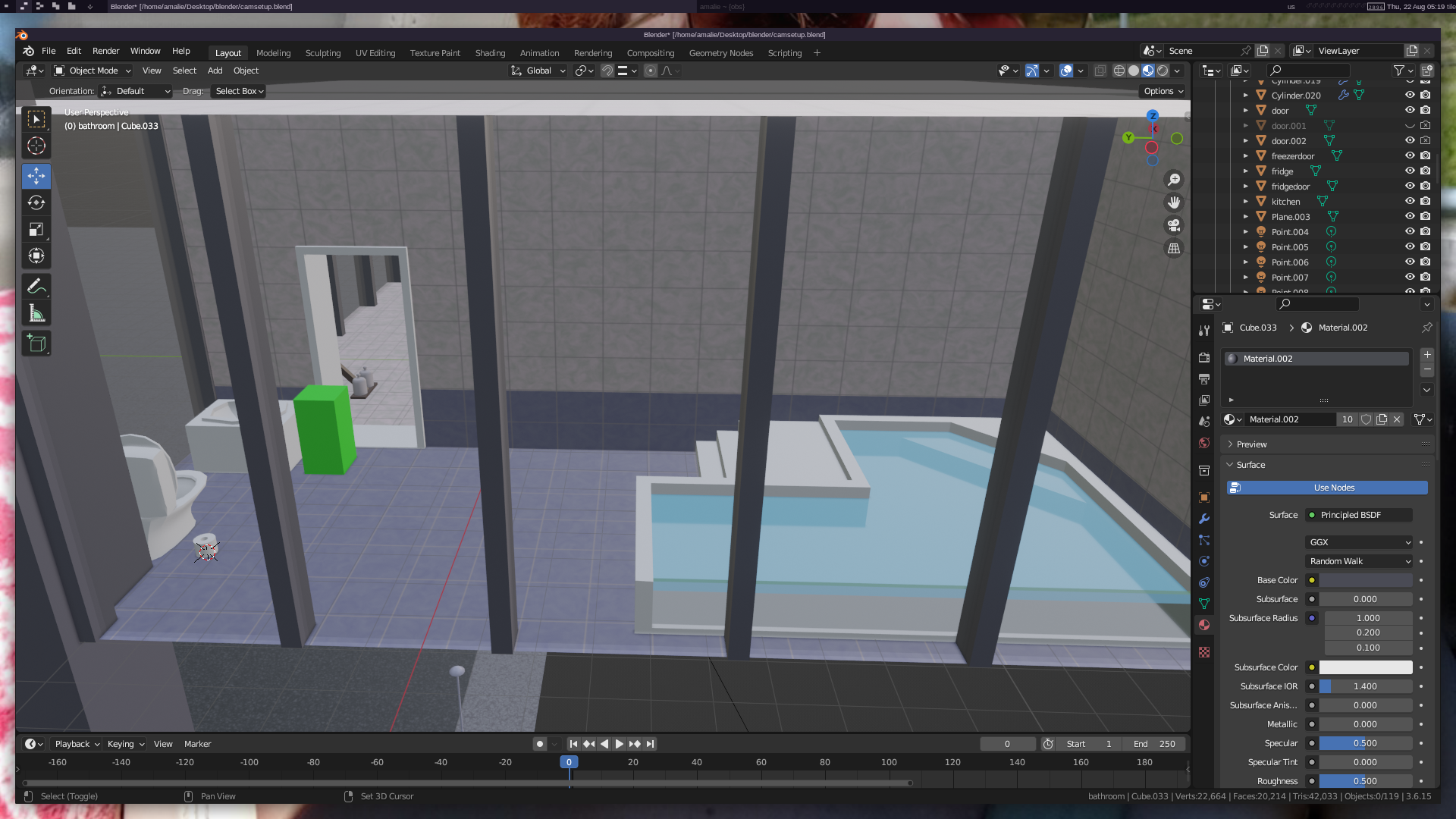Screen dimensions: 1456x819
Task: Open the Object Mode dropdown
Action: click(x=93, y=71)
